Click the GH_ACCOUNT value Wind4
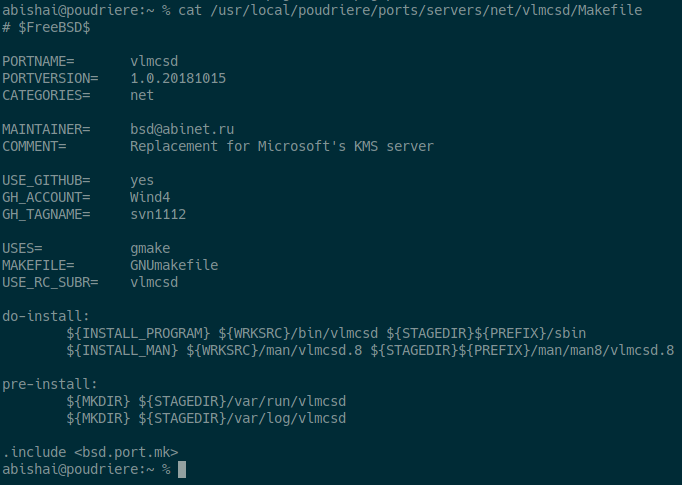The image size is (682, 485). [150, 197]
